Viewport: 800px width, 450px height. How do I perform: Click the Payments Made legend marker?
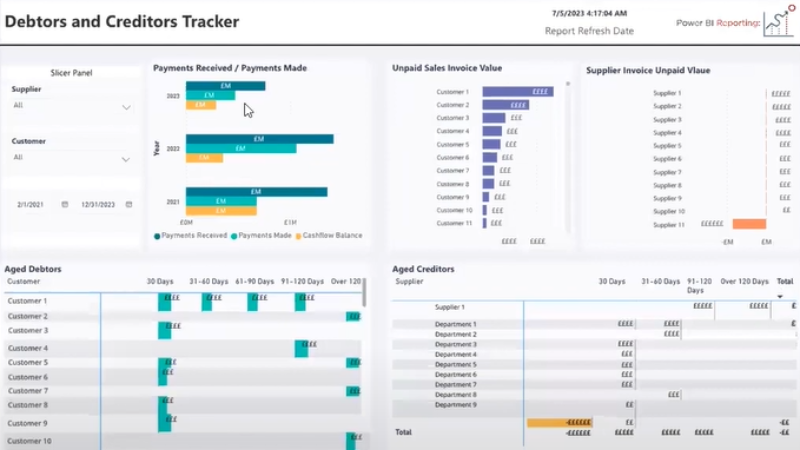pyautogui.click(x=234, y=236)
